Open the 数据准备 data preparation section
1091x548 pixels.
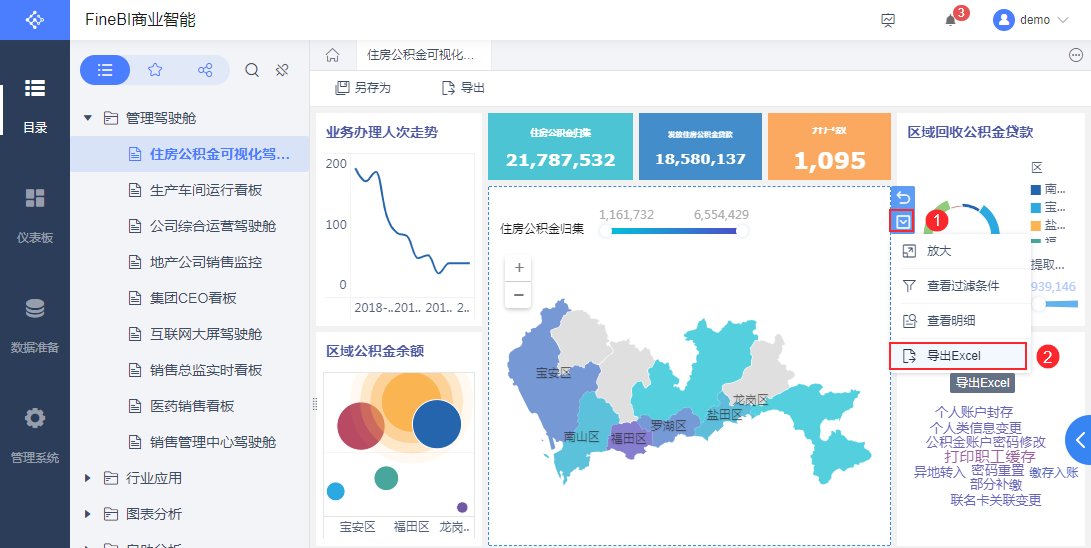click(35, 326)
